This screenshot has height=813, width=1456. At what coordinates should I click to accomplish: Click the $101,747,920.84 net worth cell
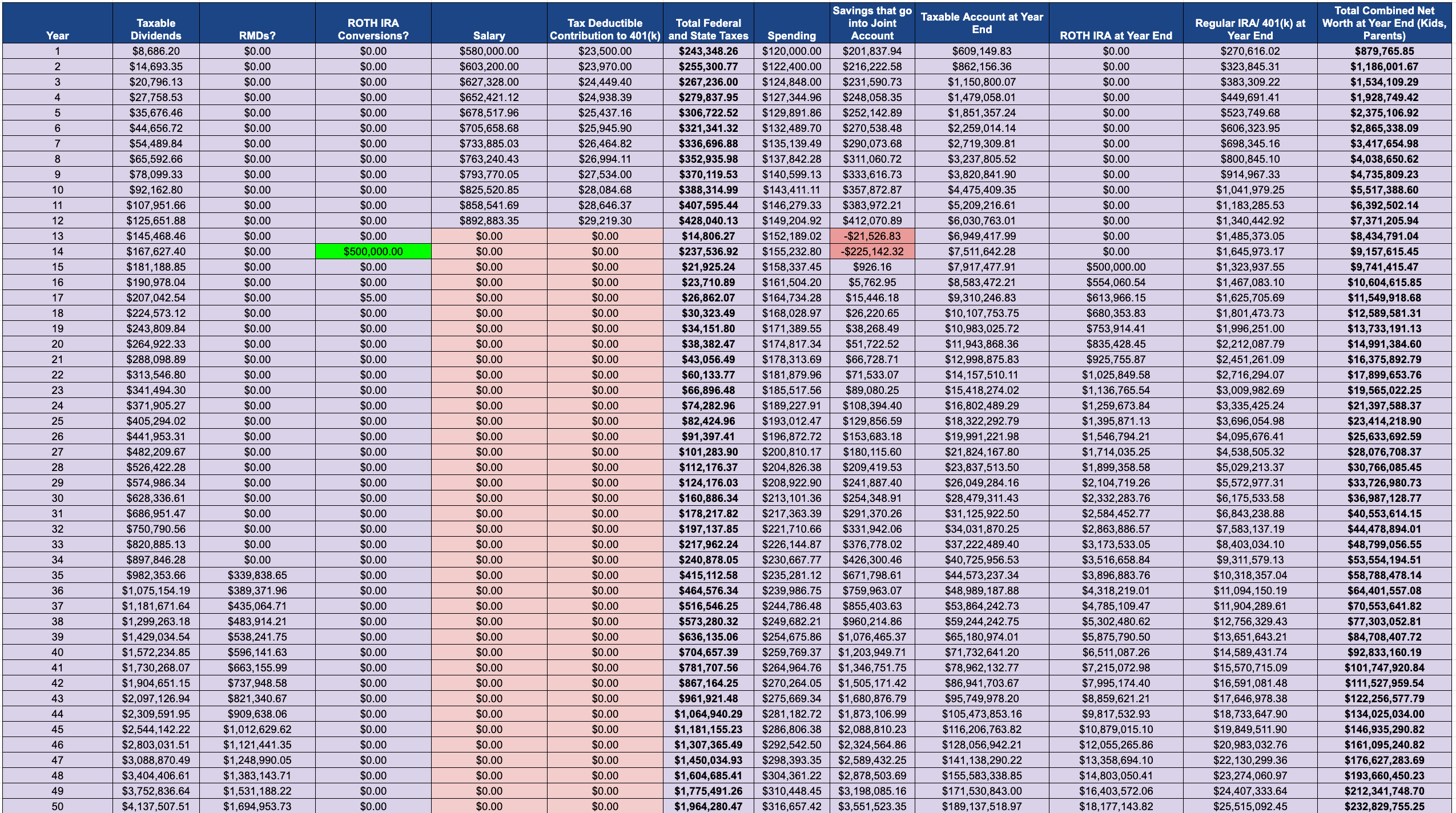[x=1384, y=667]
